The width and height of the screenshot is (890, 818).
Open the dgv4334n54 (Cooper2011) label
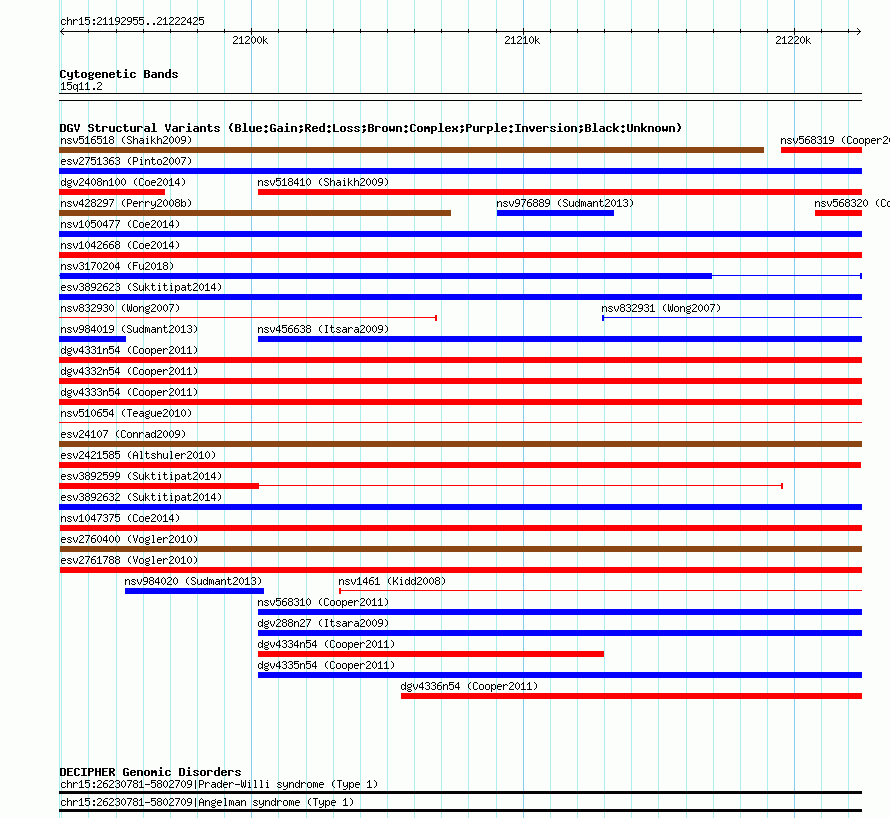click(326, 644)
